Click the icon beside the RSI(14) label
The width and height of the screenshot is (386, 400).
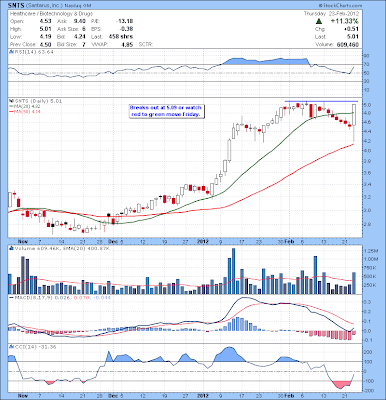click(11, 52)
